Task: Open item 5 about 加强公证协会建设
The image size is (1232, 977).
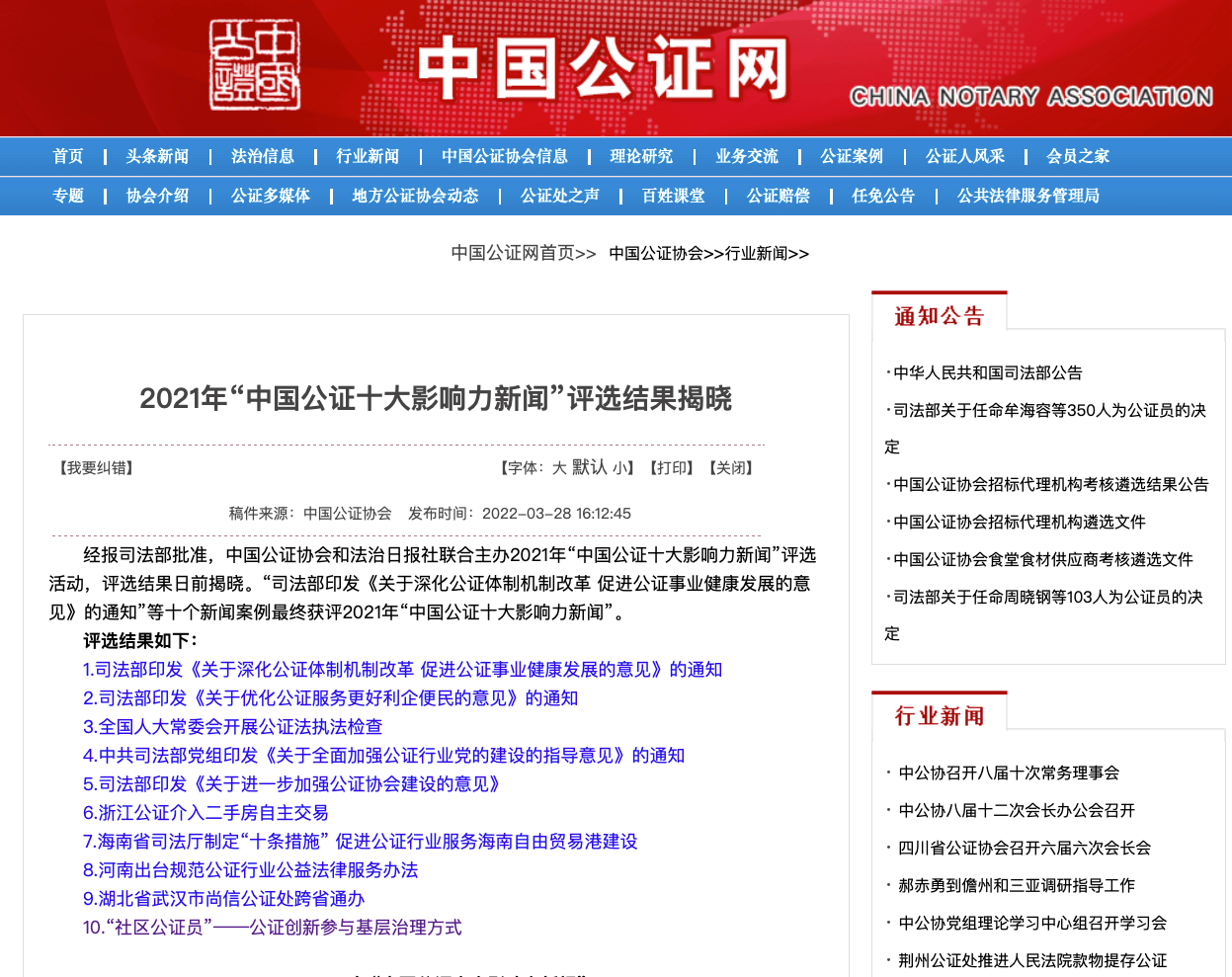Action: pos(294,784)
